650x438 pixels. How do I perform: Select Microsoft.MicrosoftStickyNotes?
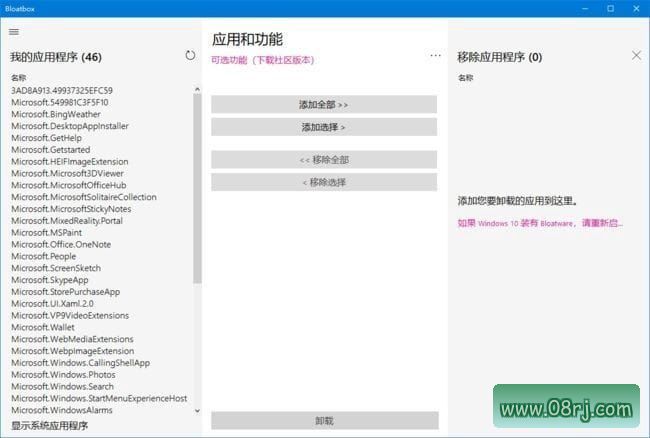click(x=71, y=209)
